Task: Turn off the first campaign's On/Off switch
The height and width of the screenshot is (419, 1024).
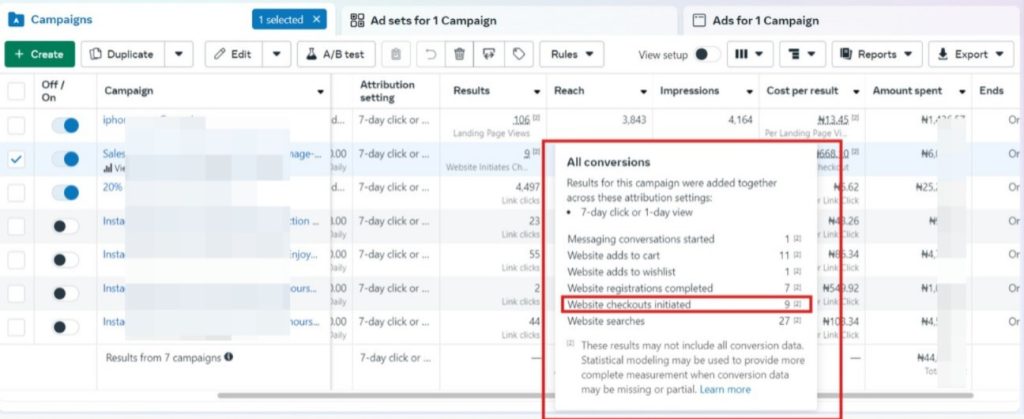Action: [x=65, y=125]
